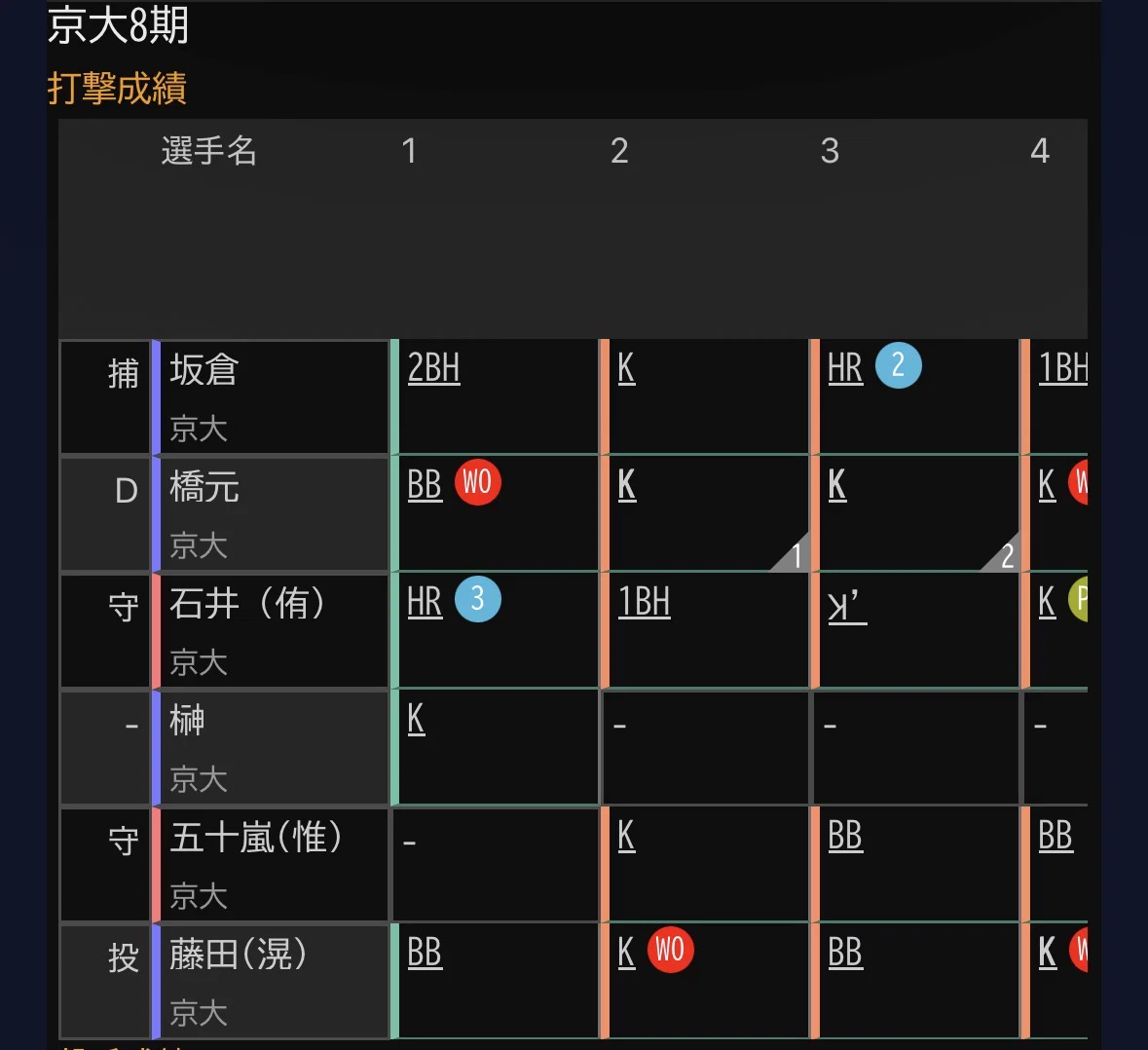Click blue 3 RBI badge beside 石井's HR

(477, 599)
